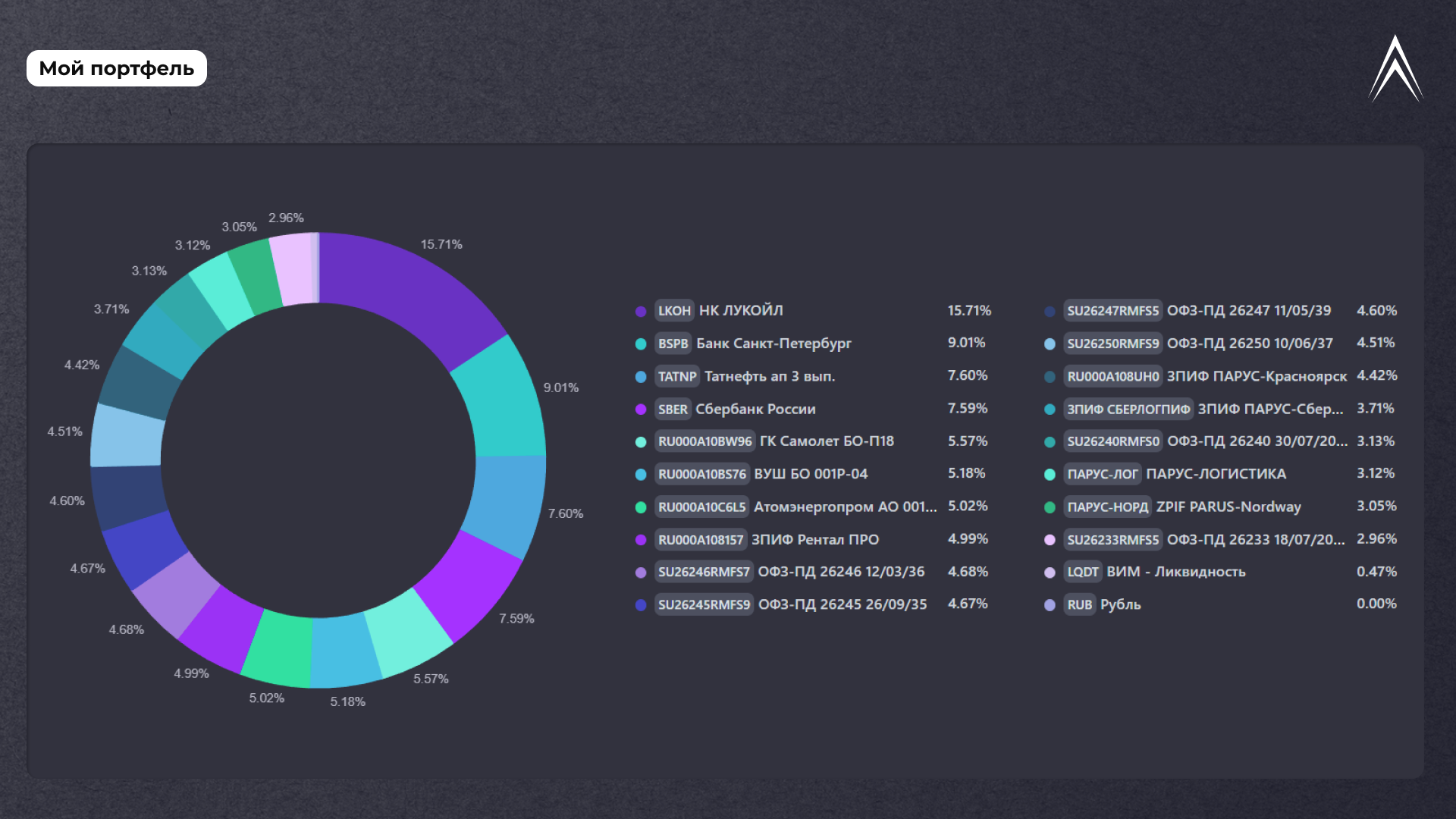Click the RU000A108UH0 ticker tag

pos(1113,376)
